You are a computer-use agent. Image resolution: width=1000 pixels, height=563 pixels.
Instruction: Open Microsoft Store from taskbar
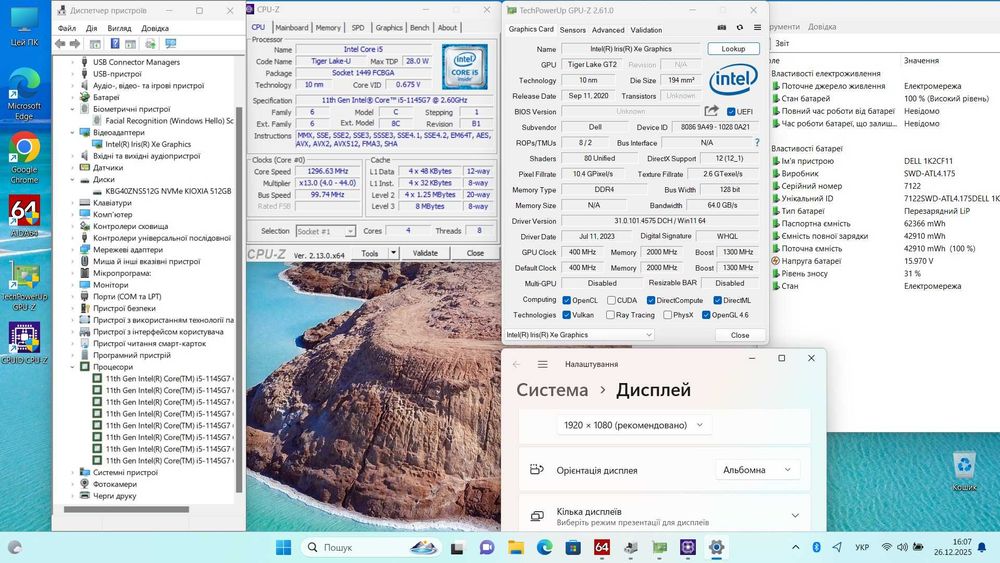pos(573,547)
